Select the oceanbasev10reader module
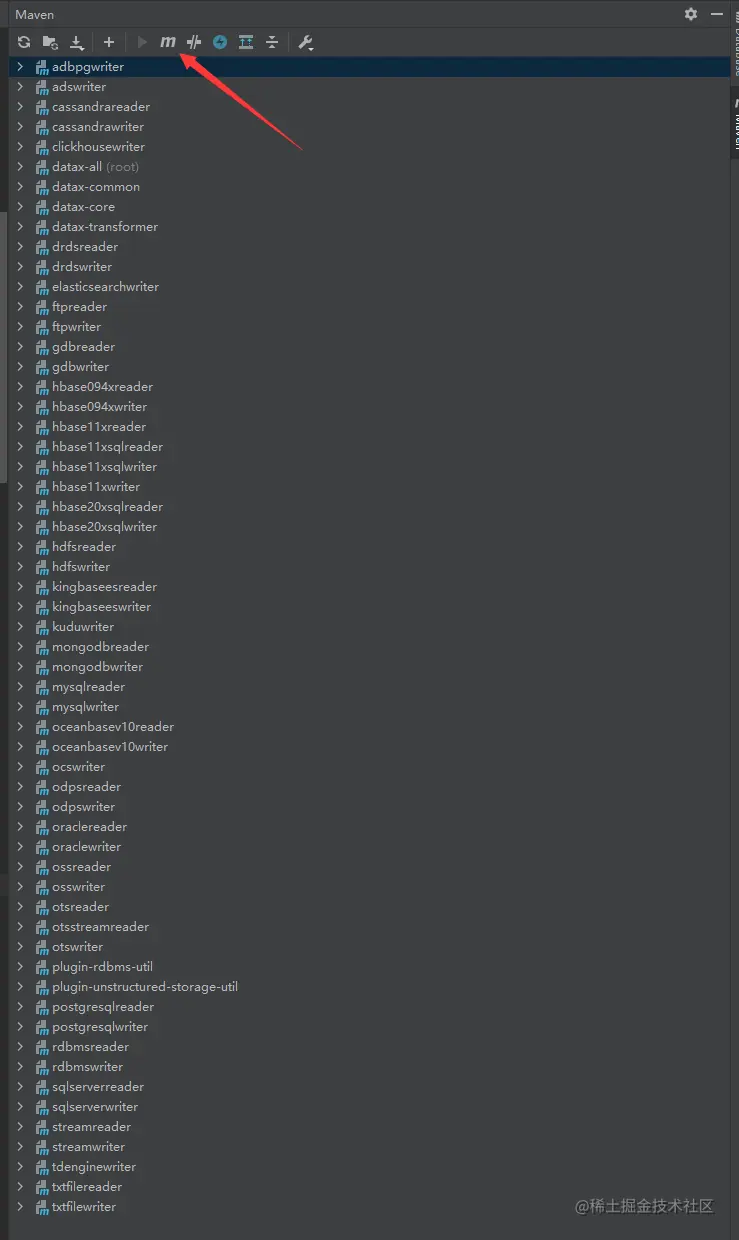This screenshot has height=1240, width=739. pyautogui.click(x=113, y=727)
